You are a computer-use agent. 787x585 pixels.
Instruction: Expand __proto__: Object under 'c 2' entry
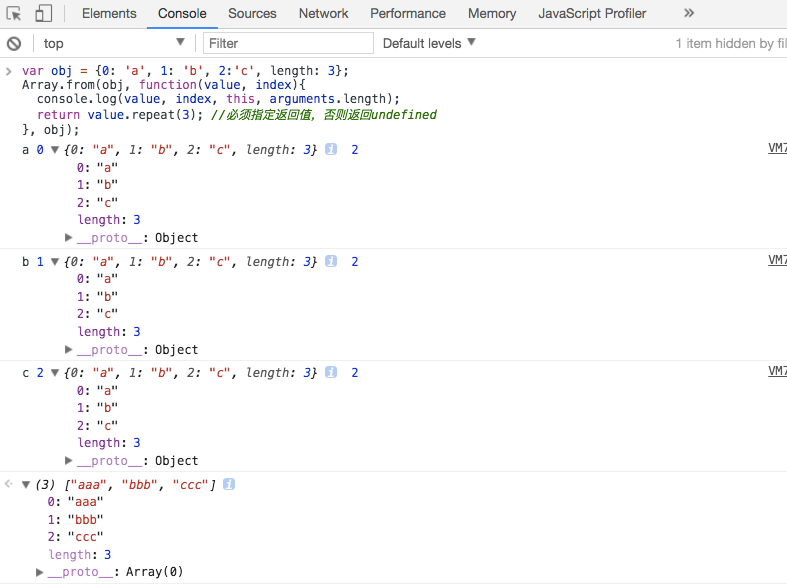coord(69,460)
